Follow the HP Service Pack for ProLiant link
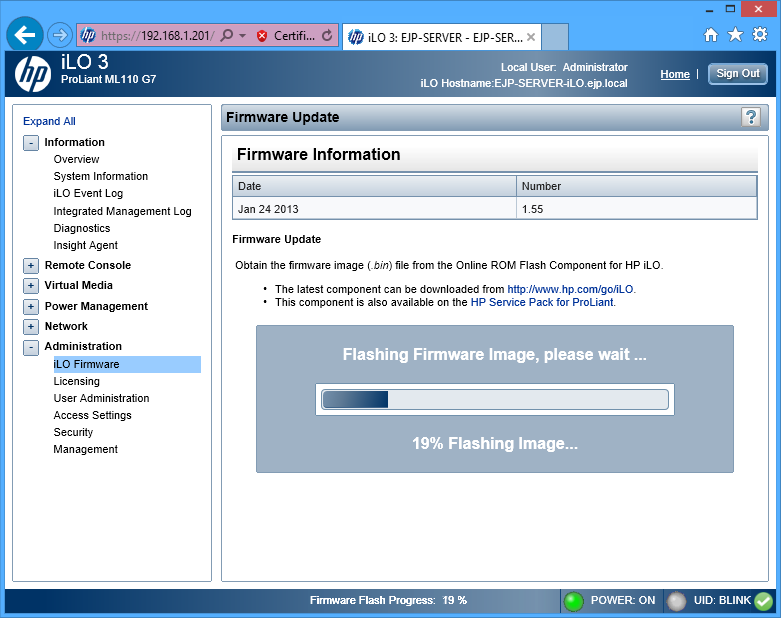 542,302
